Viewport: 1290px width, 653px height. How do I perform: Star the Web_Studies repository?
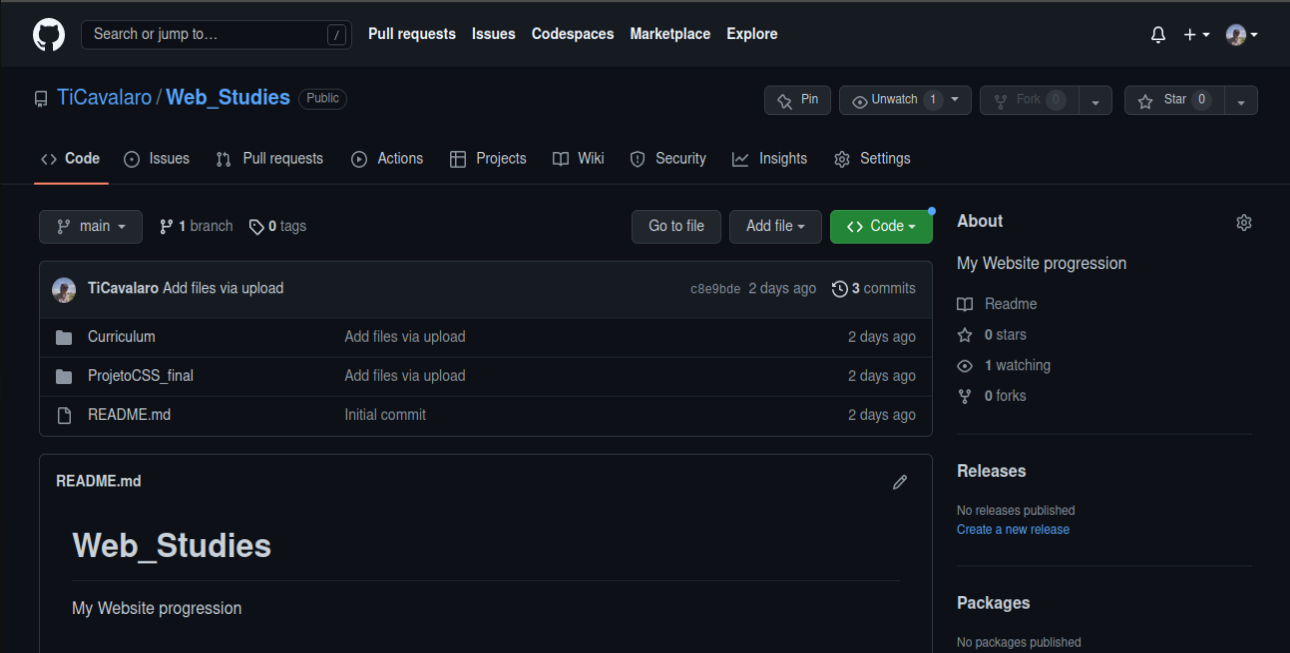point(1174,100)
